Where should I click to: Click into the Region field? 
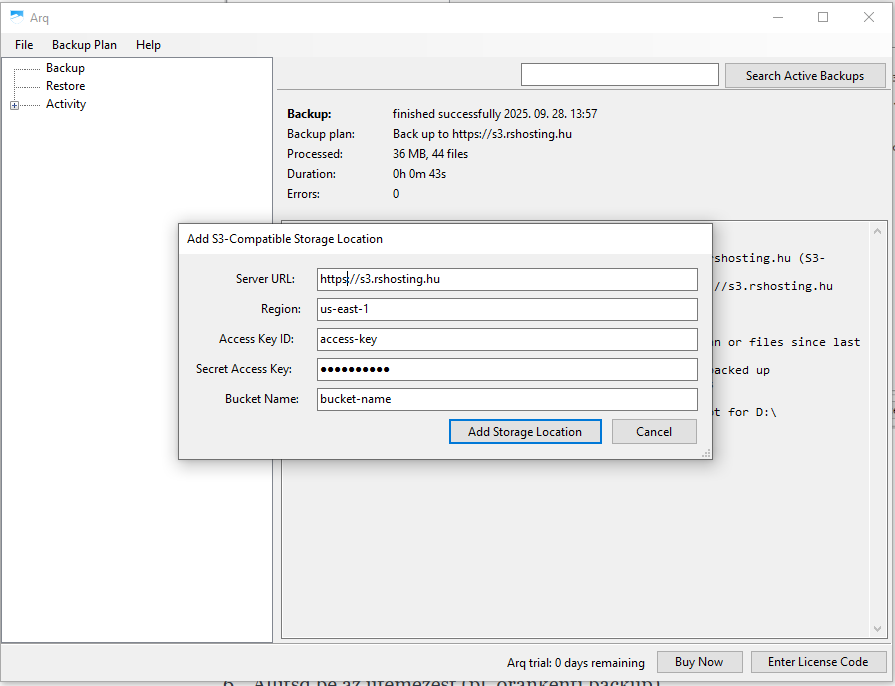point(506,309)
